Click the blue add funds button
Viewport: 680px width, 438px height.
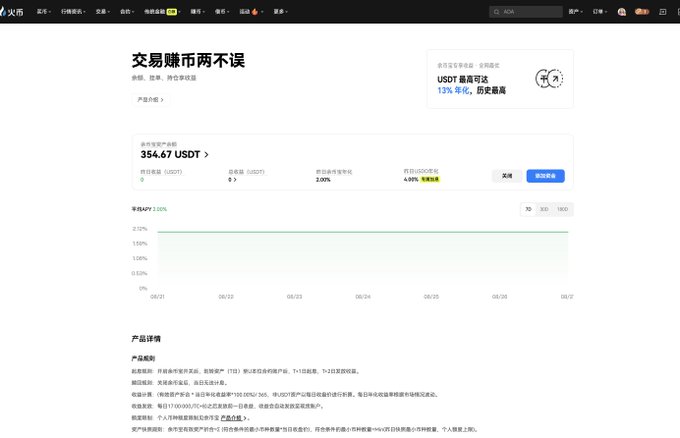(546, 176)
